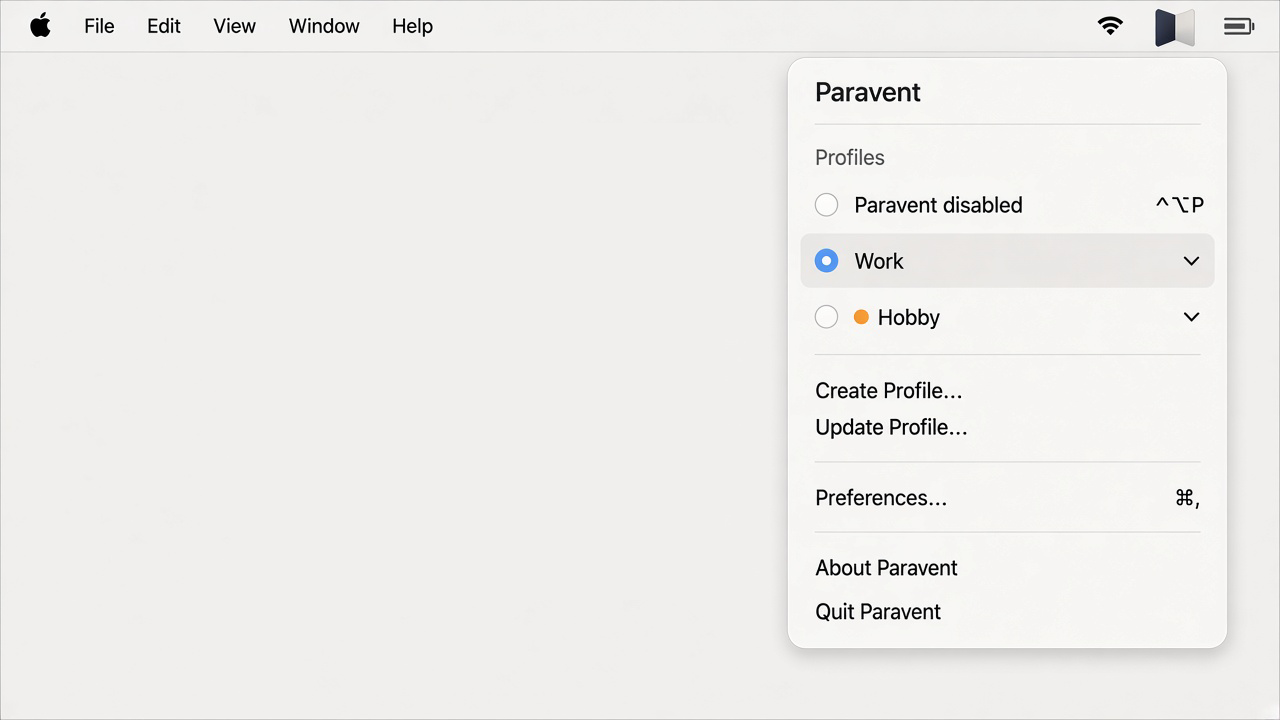Click the Wi-Fi status icon
The height and width of the screenshot is (720, 1280).
[x=1110, y=26]
